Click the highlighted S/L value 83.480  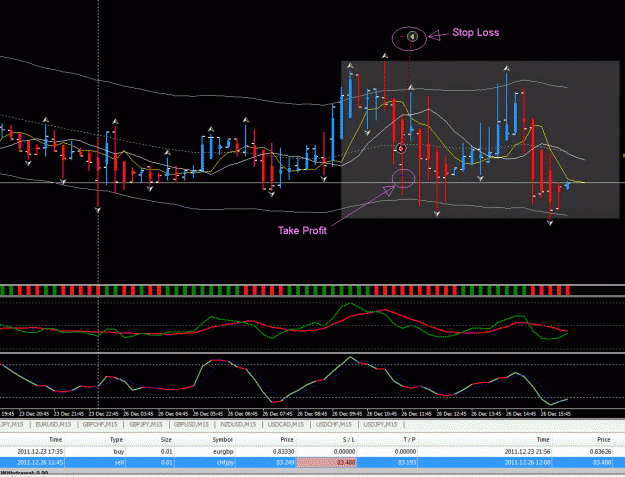click(326, 463)
